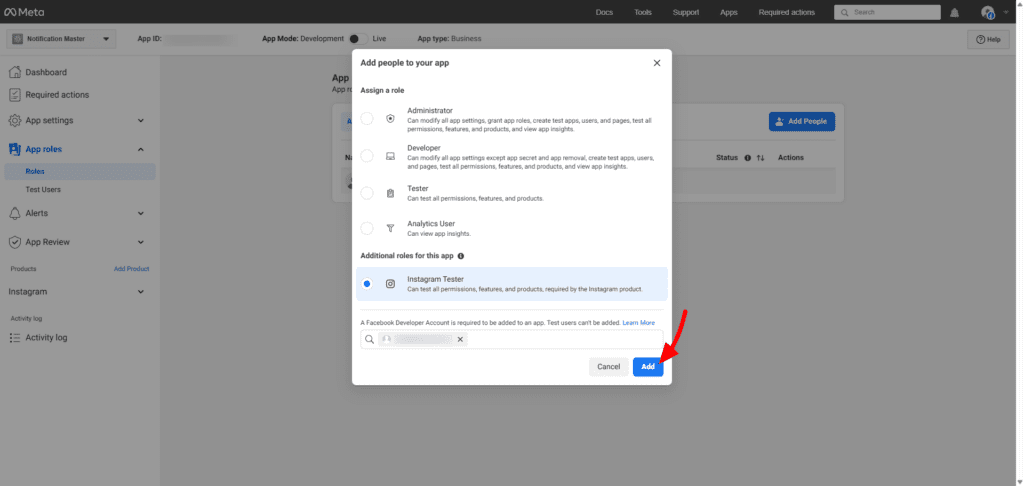1024x486 pixels.
Task: Click the Alerts bell icon in sidebar
Action: [14, 213]
